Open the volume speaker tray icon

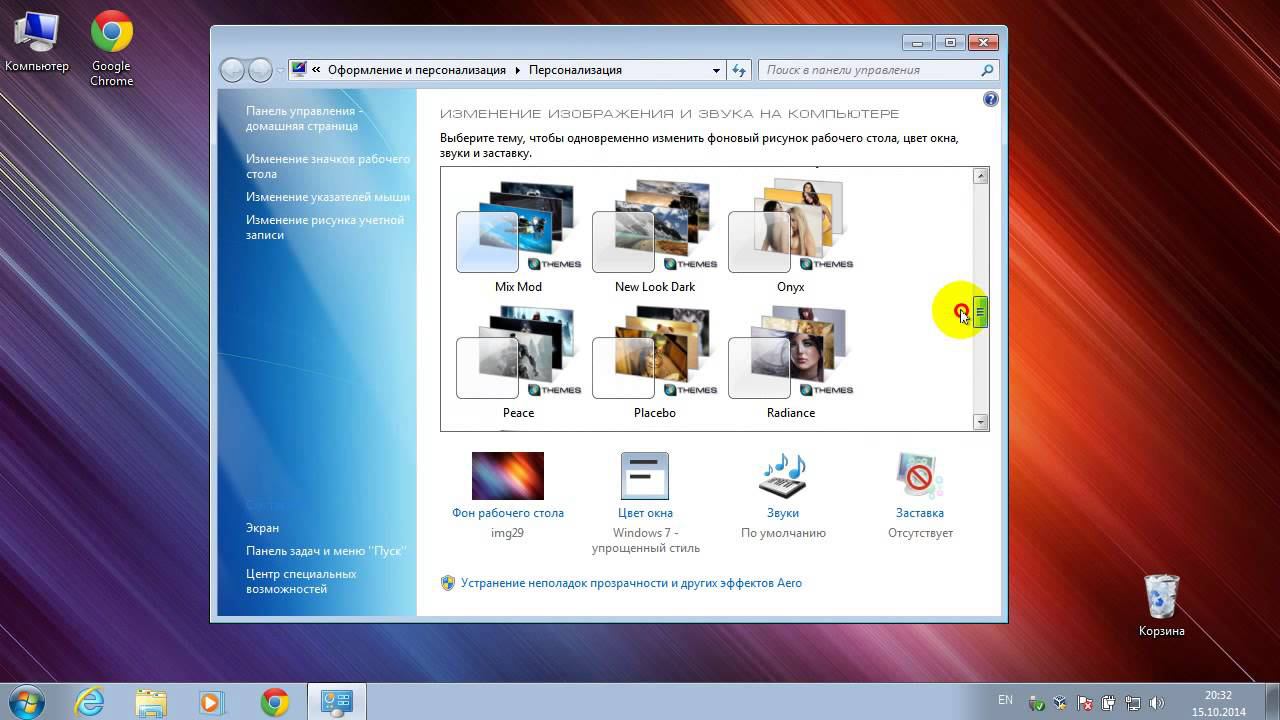[x=1158, y=703]
